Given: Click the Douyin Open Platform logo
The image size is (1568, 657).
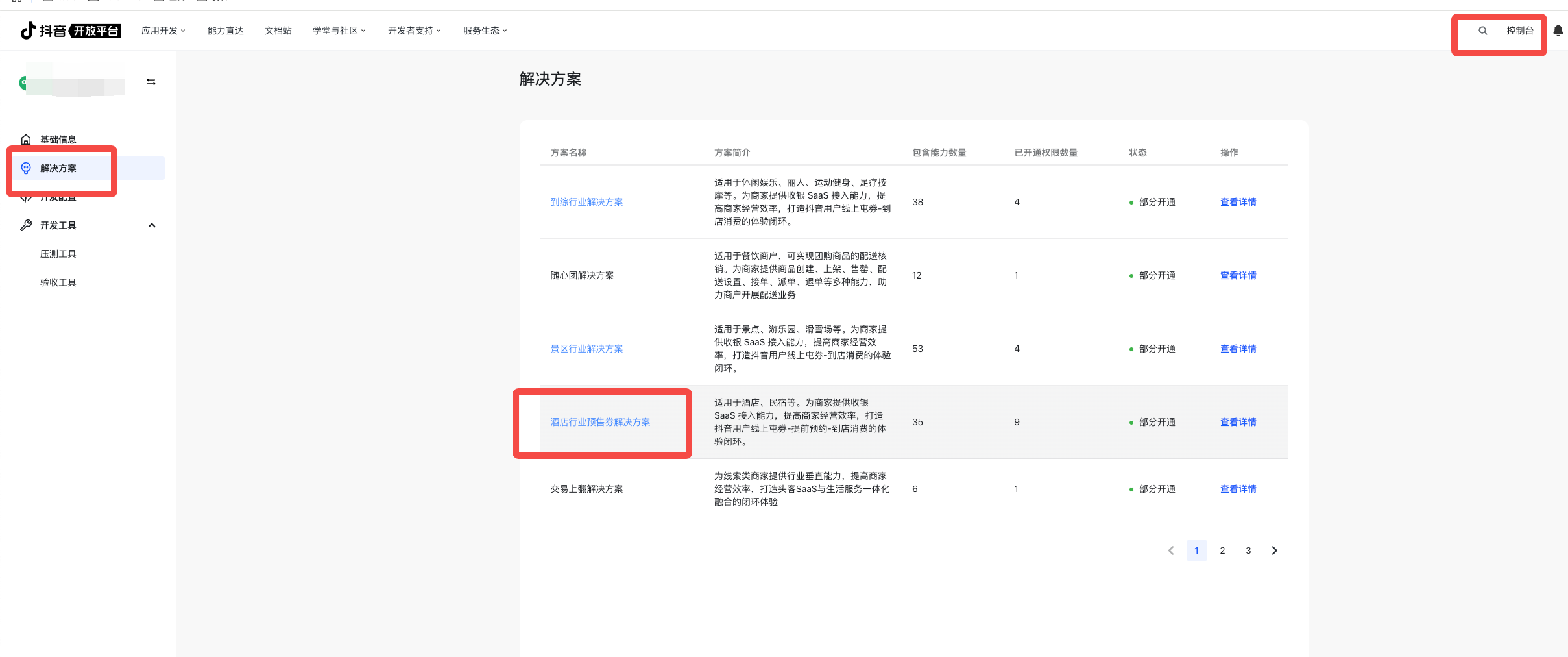Looking at the screenshot, I should click(x=70, y=31).
